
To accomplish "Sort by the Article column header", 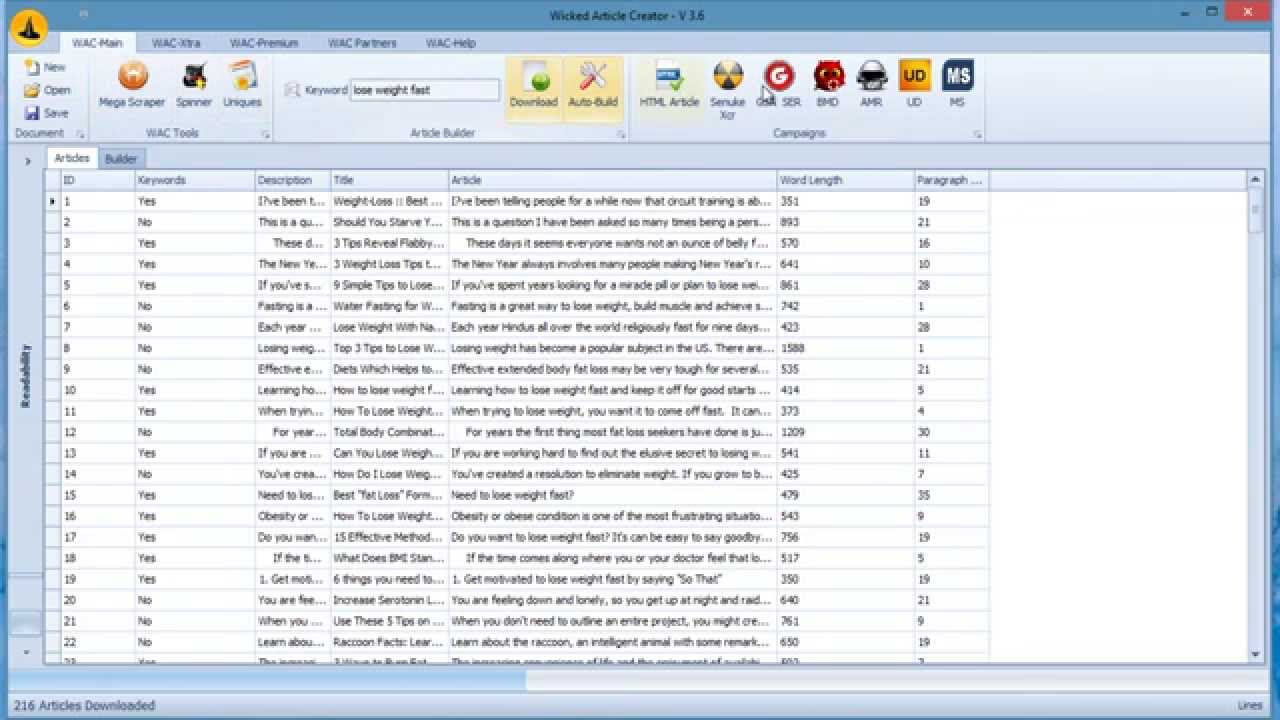I will (x=613, y=180).
